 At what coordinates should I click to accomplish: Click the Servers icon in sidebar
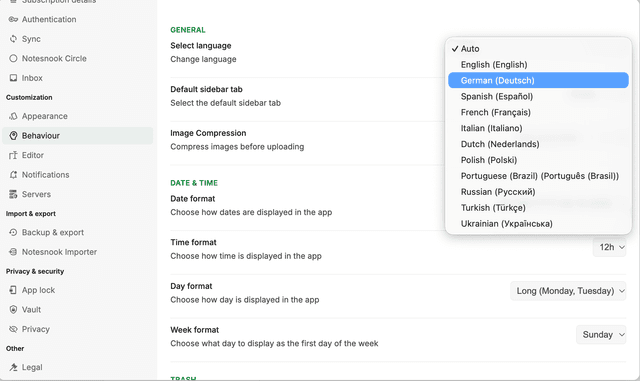pos(13,194)
